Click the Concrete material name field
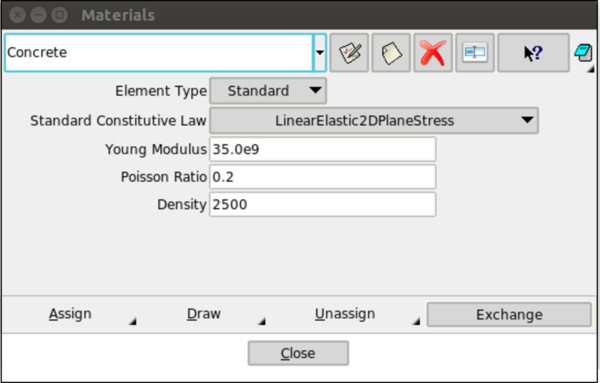This screenshot has width=600, height=383. point(159,52)
